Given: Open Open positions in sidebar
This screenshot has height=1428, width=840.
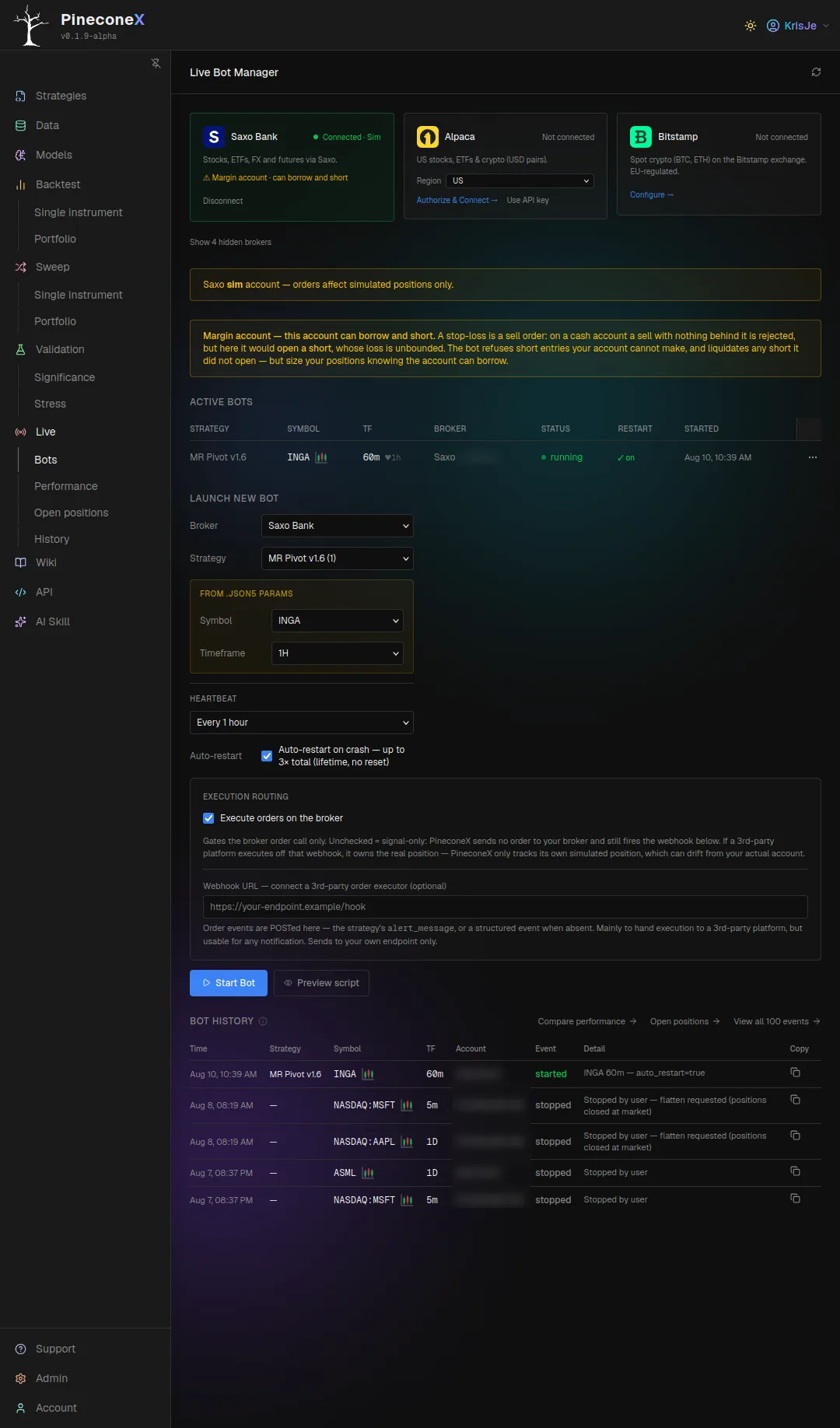Looking at the screenshot, I should (72, 513).
